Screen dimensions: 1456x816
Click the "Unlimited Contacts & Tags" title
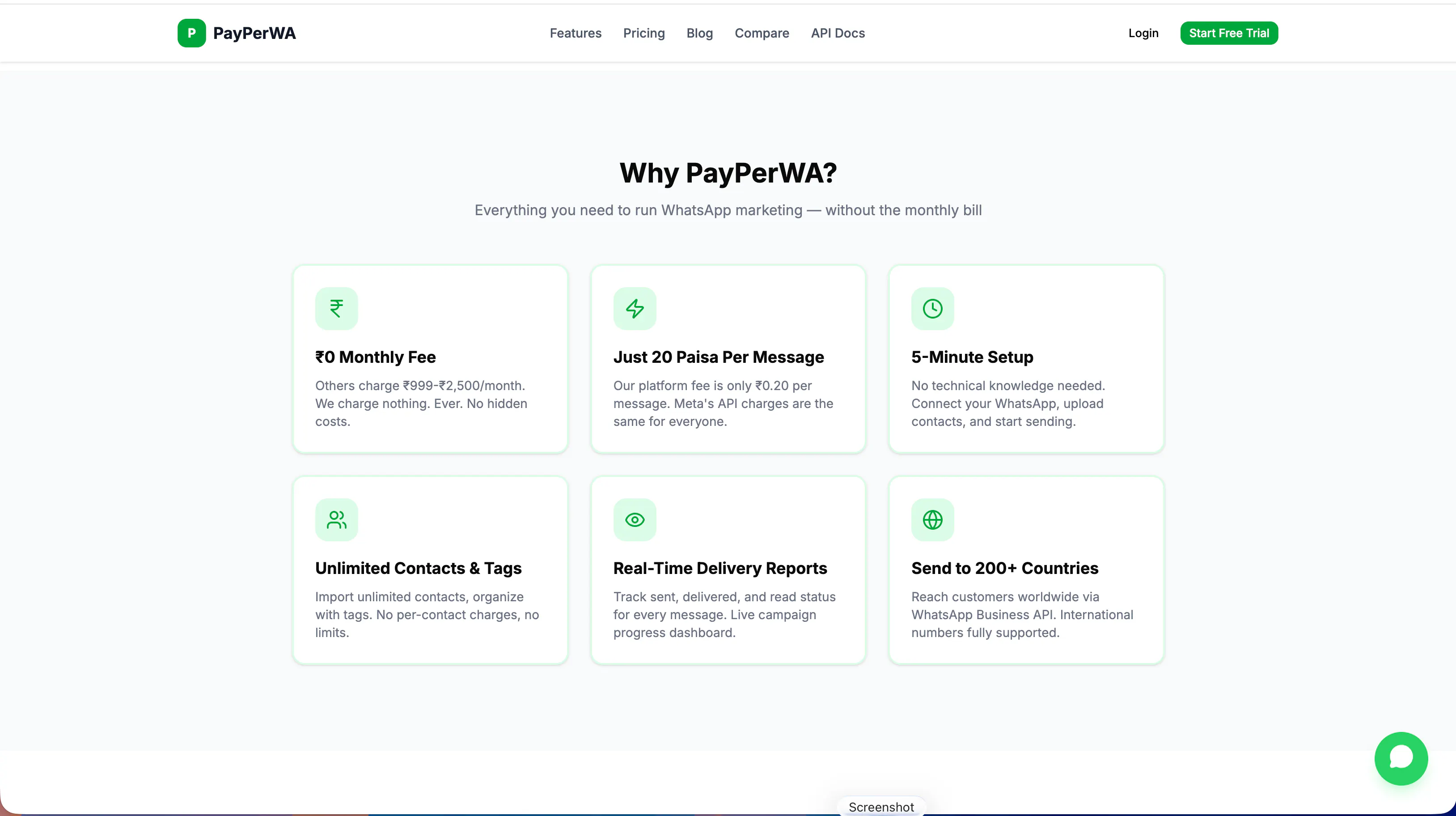[x=418, y=568]
